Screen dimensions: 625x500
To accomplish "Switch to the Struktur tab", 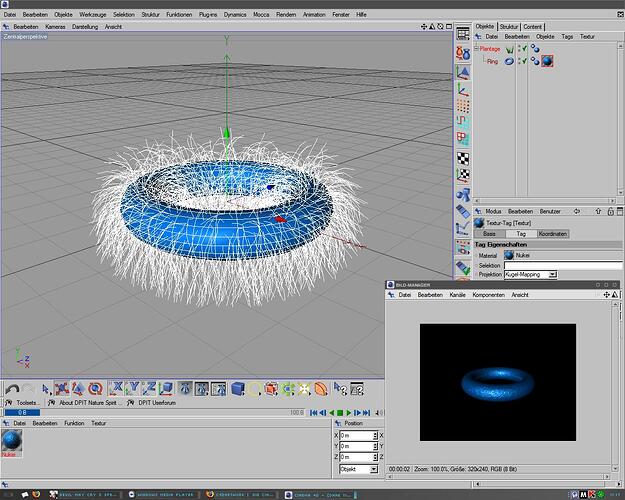I will coord(509,27).
